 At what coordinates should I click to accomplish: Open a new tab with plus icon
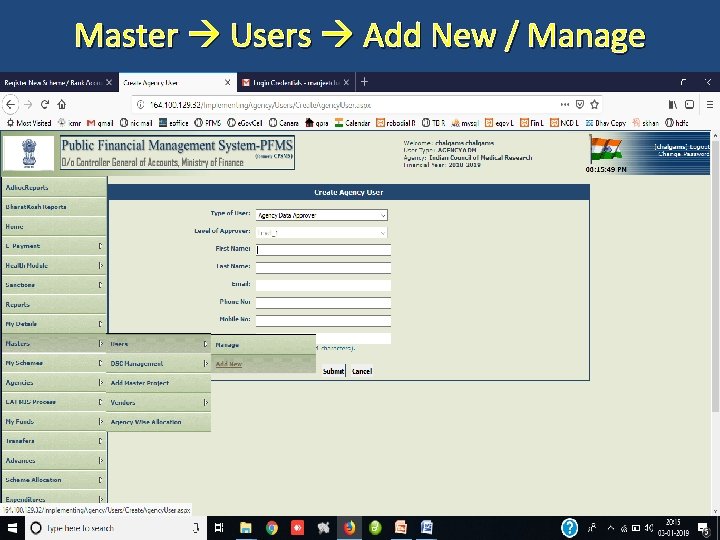(364, 82)
